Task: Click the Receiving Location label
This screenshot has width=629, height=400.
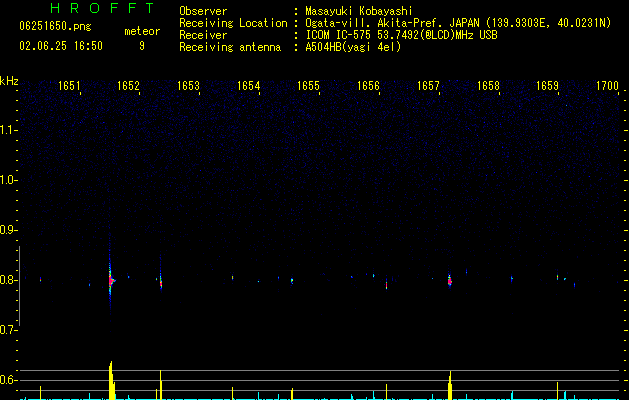Action: pos(233,23)
